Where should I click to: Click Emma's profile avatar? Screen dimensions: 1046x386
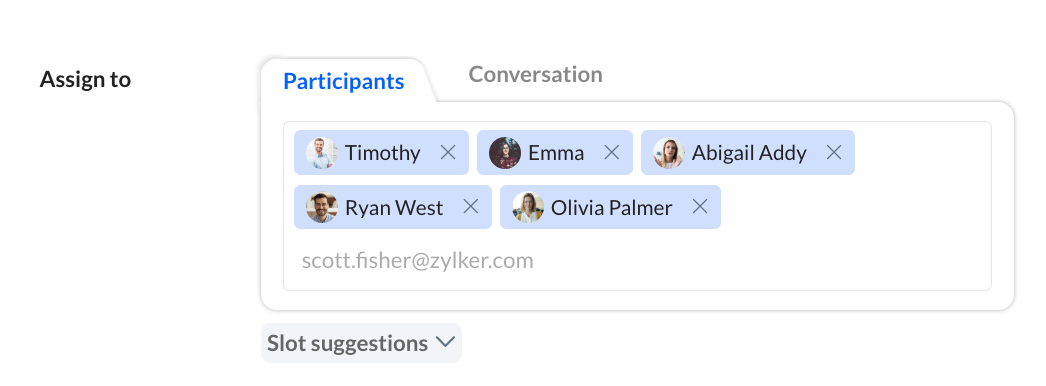point(505,153)
